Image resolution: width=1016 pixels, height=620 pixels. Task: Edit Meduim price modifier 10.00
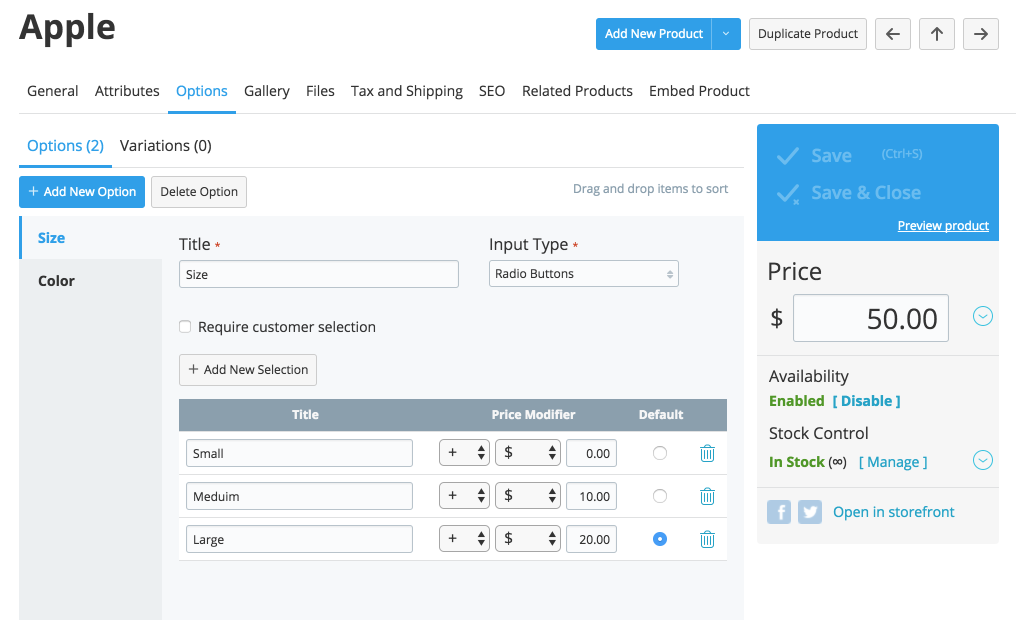[x=592, y=496]
